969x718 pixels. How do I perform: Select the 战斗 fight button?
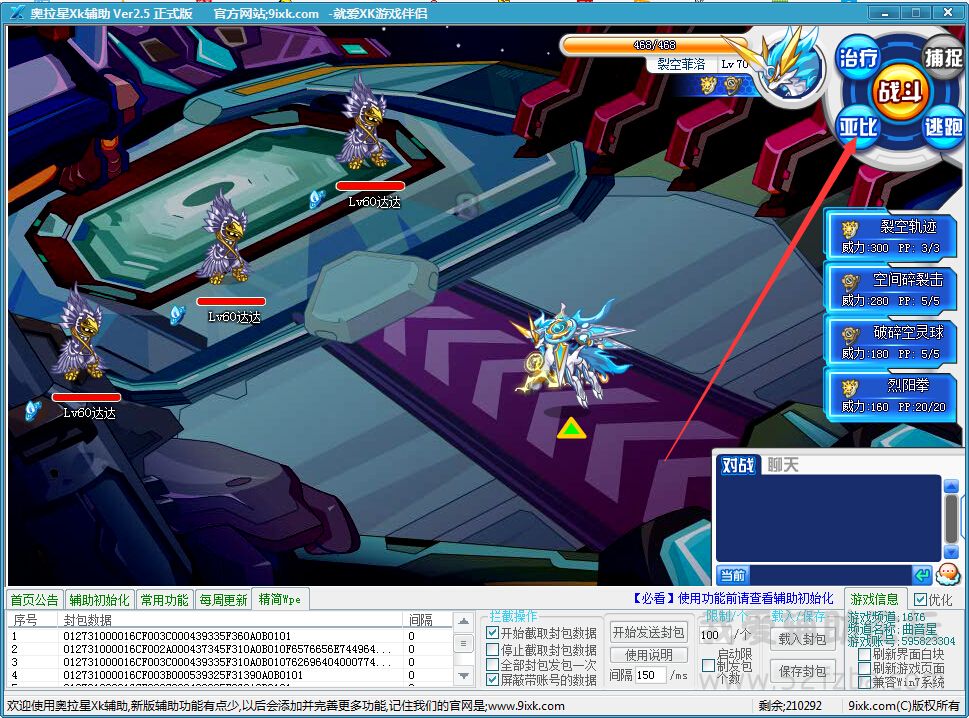click(x=900, y=91)
